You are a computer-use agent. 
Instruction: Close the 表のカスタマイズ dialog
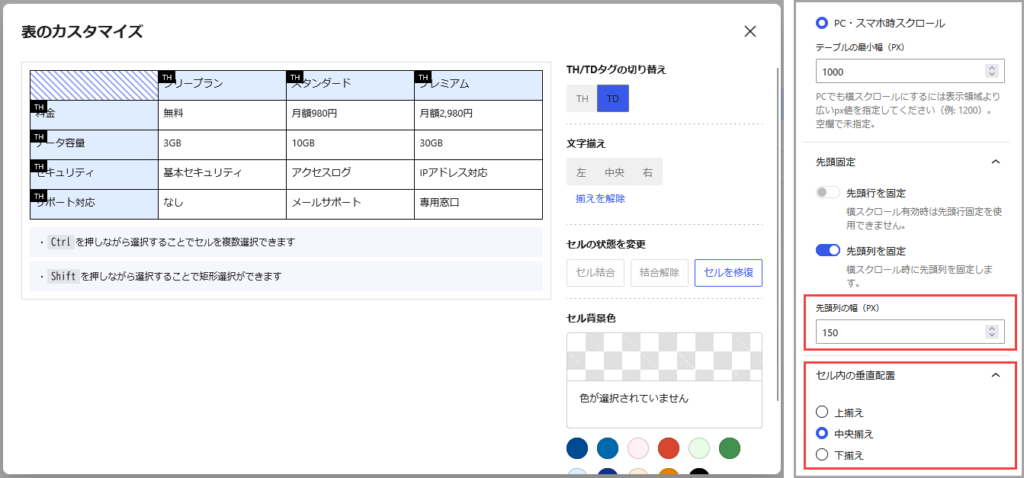750,31
